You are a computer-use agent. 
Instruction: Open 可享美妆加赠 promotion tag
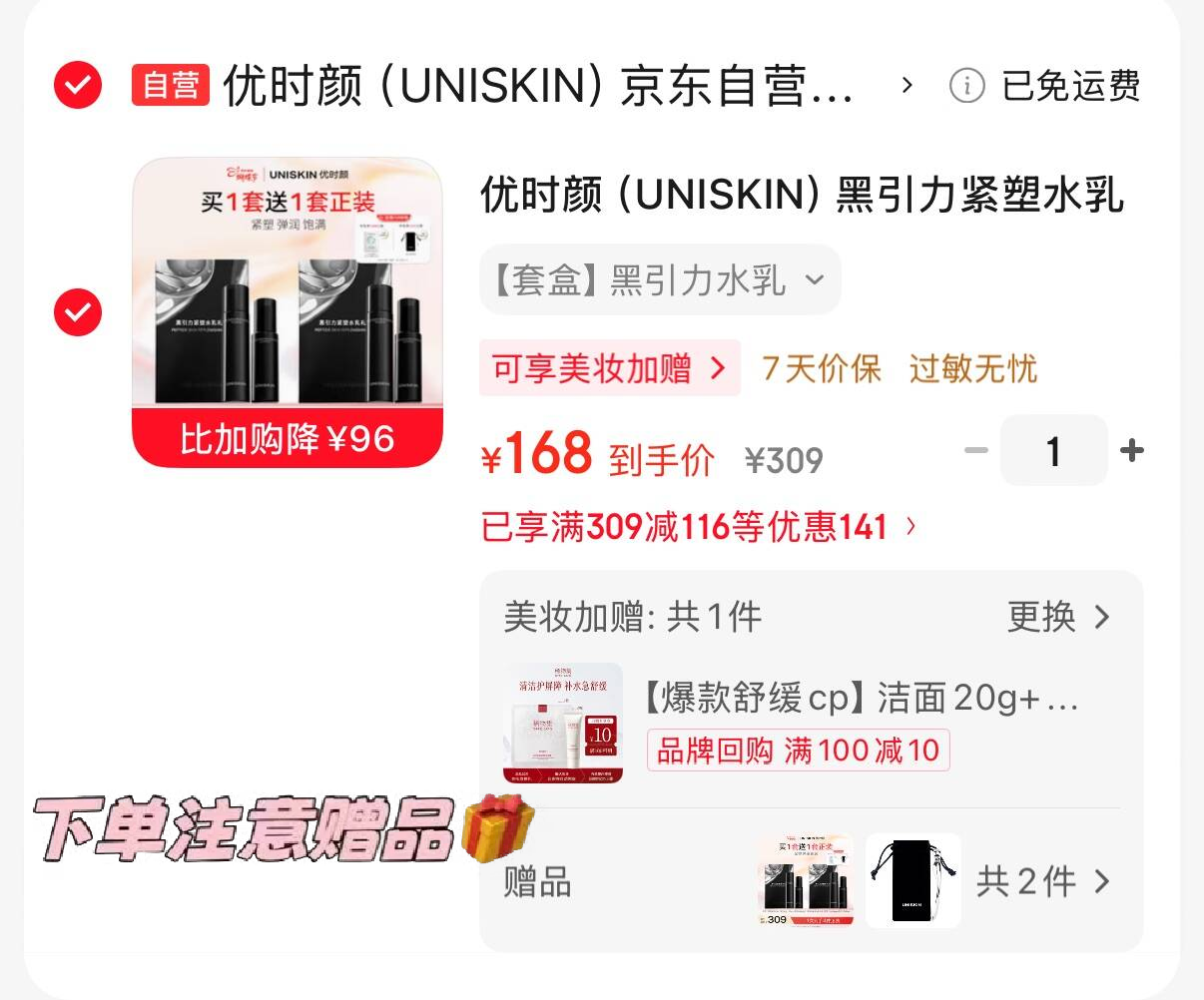609,368
